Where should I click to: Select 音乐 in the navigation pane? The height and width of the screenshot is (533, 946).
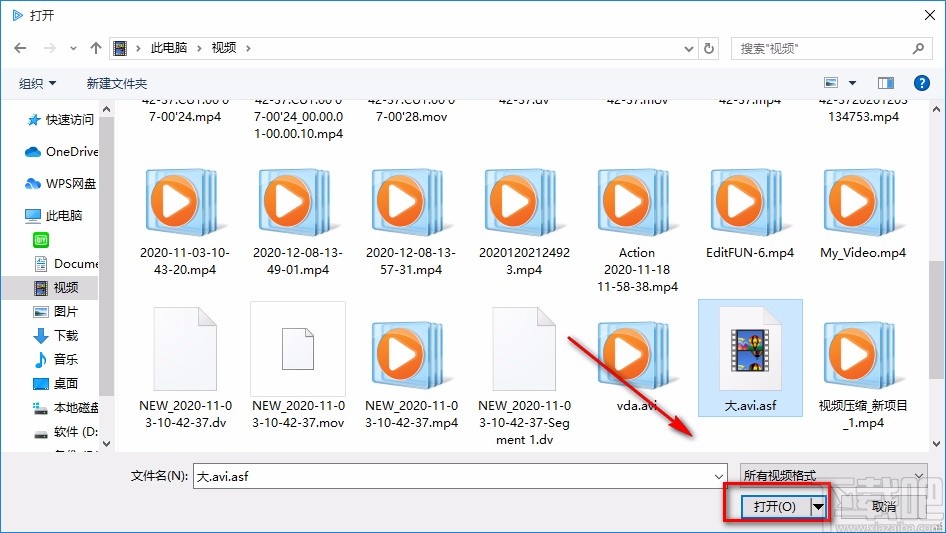(x=56, y=359)
